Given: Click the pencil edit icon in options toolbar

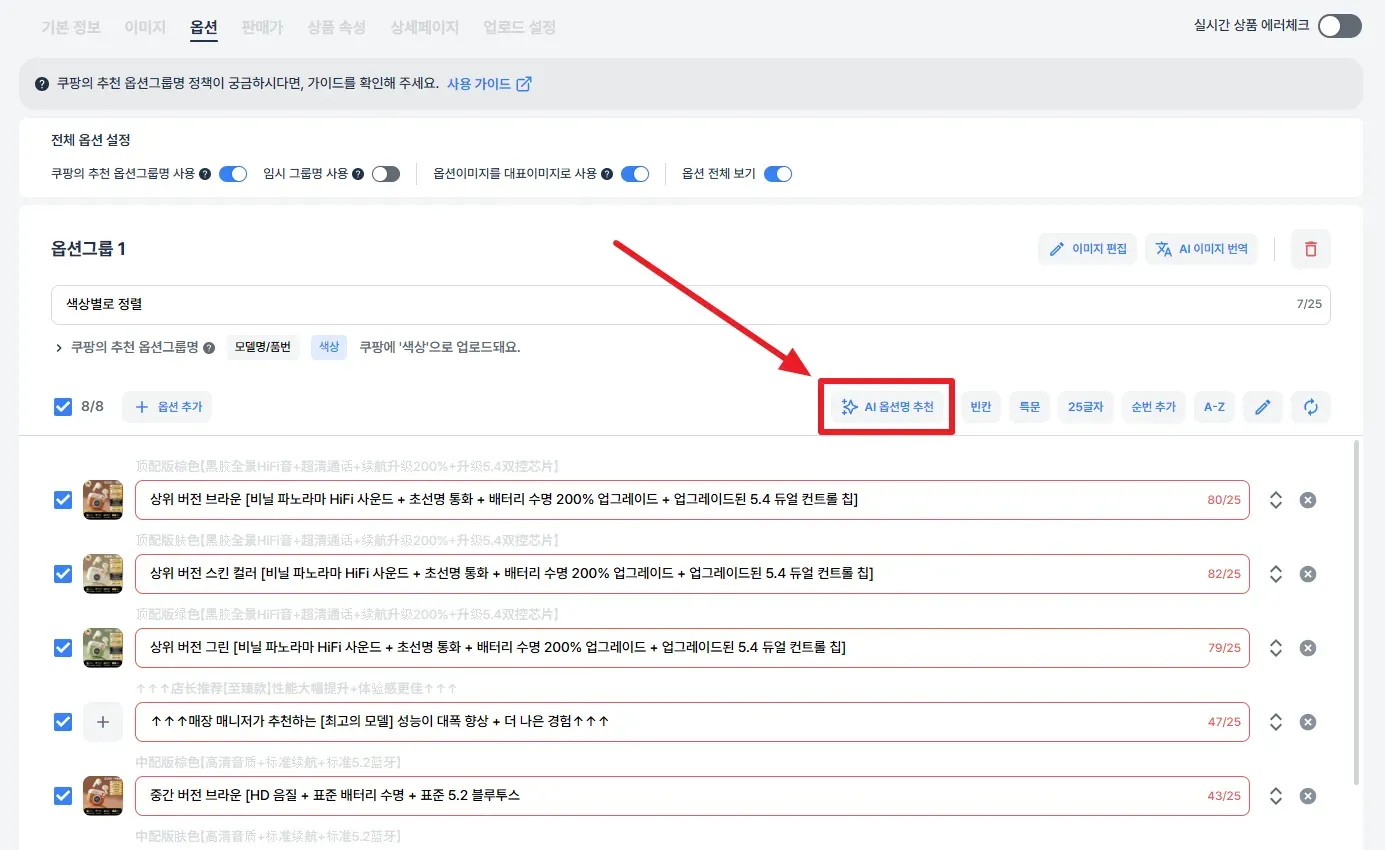Looking at the screenshot, I should [1263, 407].
